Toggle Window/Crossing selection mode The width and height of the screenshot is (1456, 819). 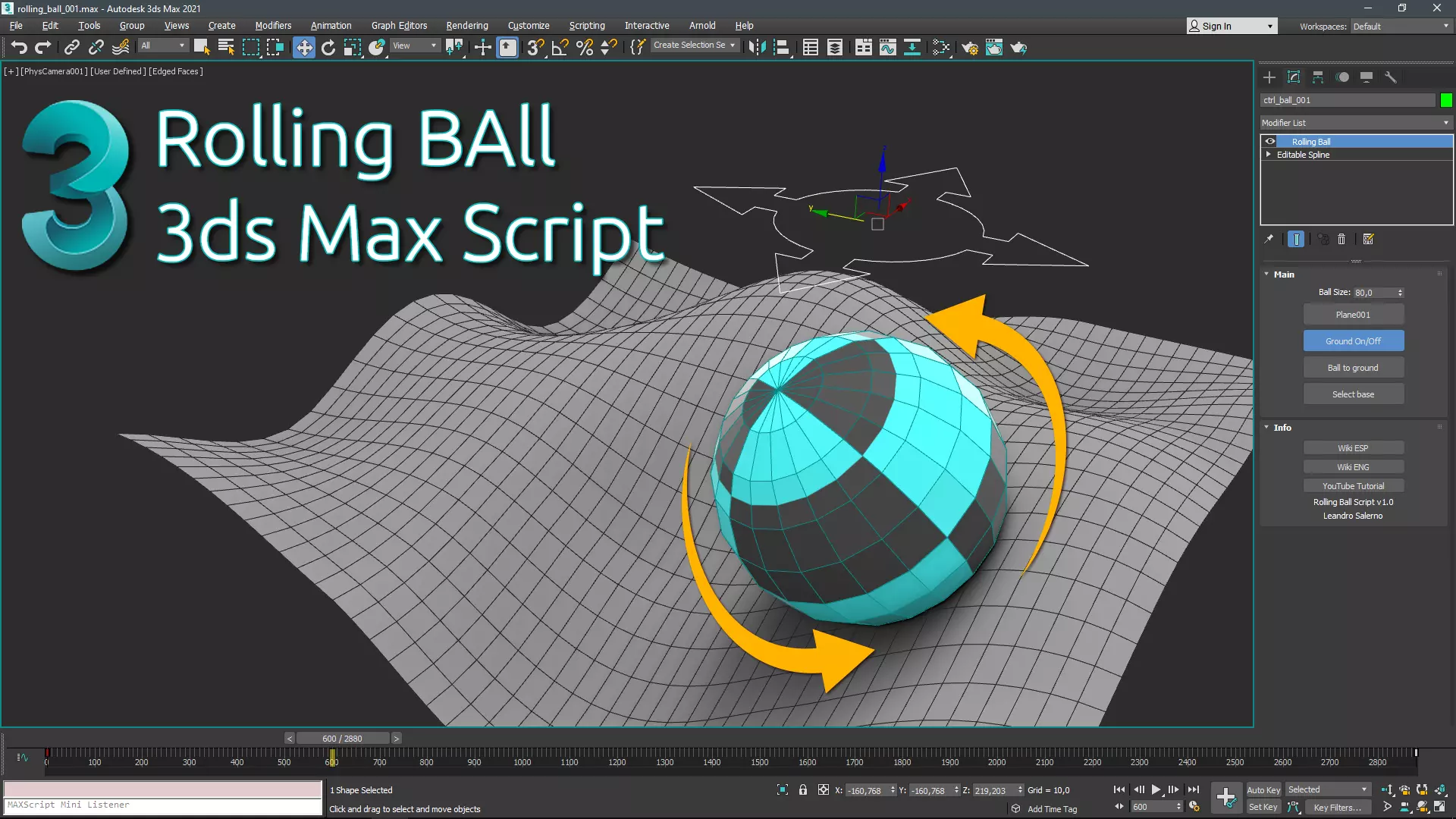coord(275,47)
